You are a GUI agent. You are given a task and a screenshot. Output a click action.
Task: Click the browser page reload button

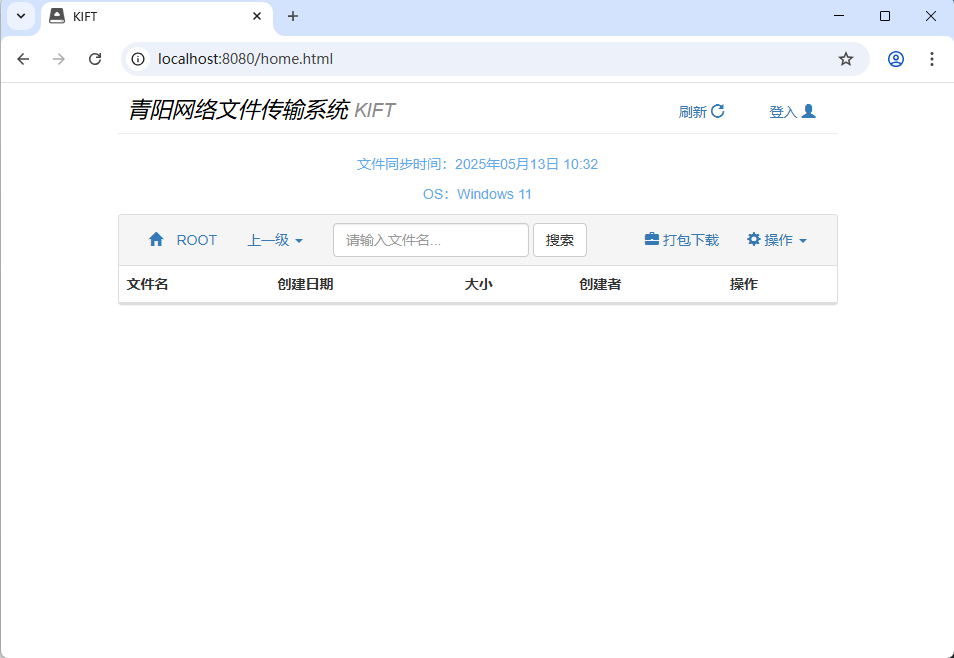coord(95,59)
